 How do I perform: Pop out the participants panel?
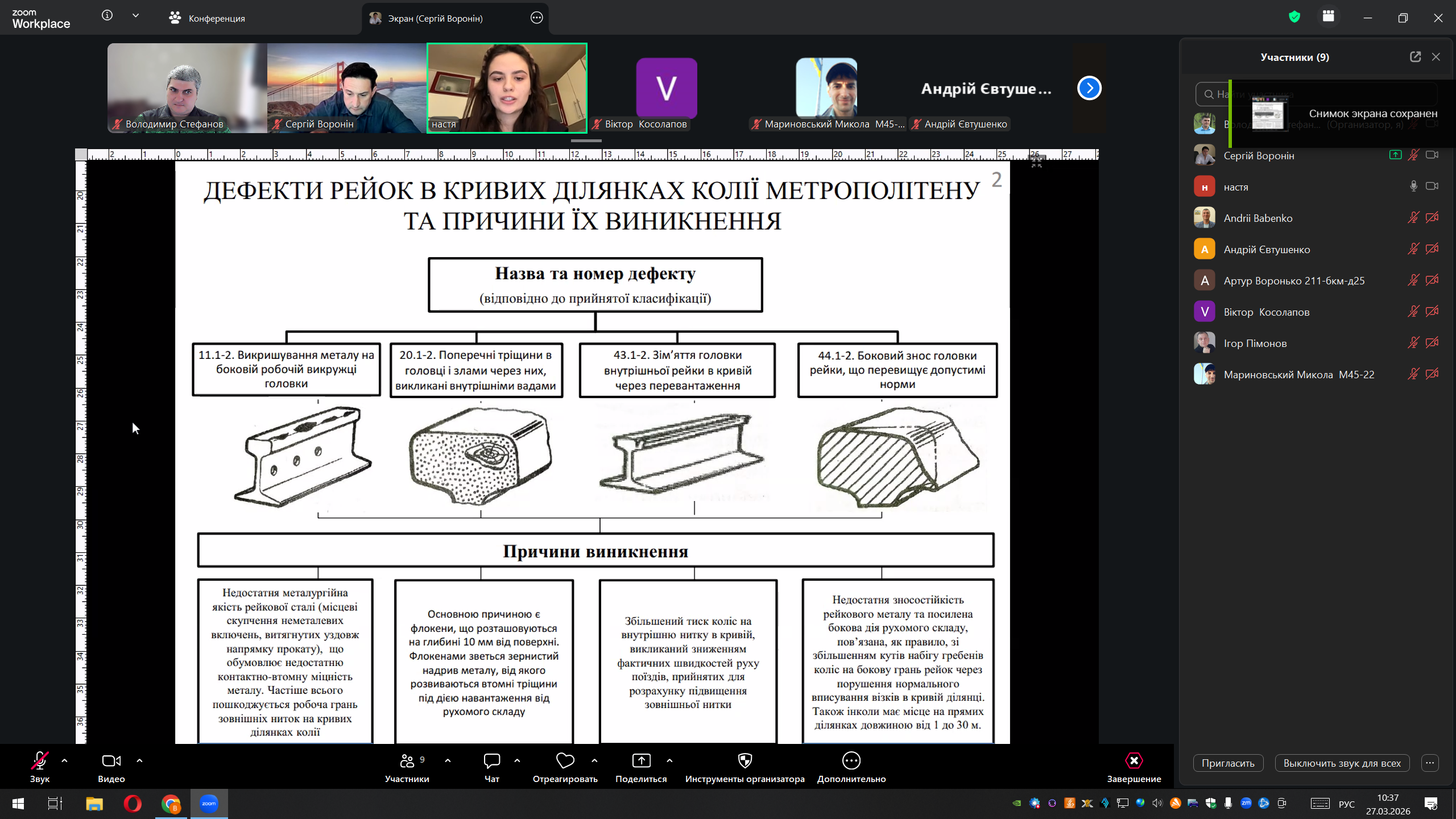(1415, 57)
